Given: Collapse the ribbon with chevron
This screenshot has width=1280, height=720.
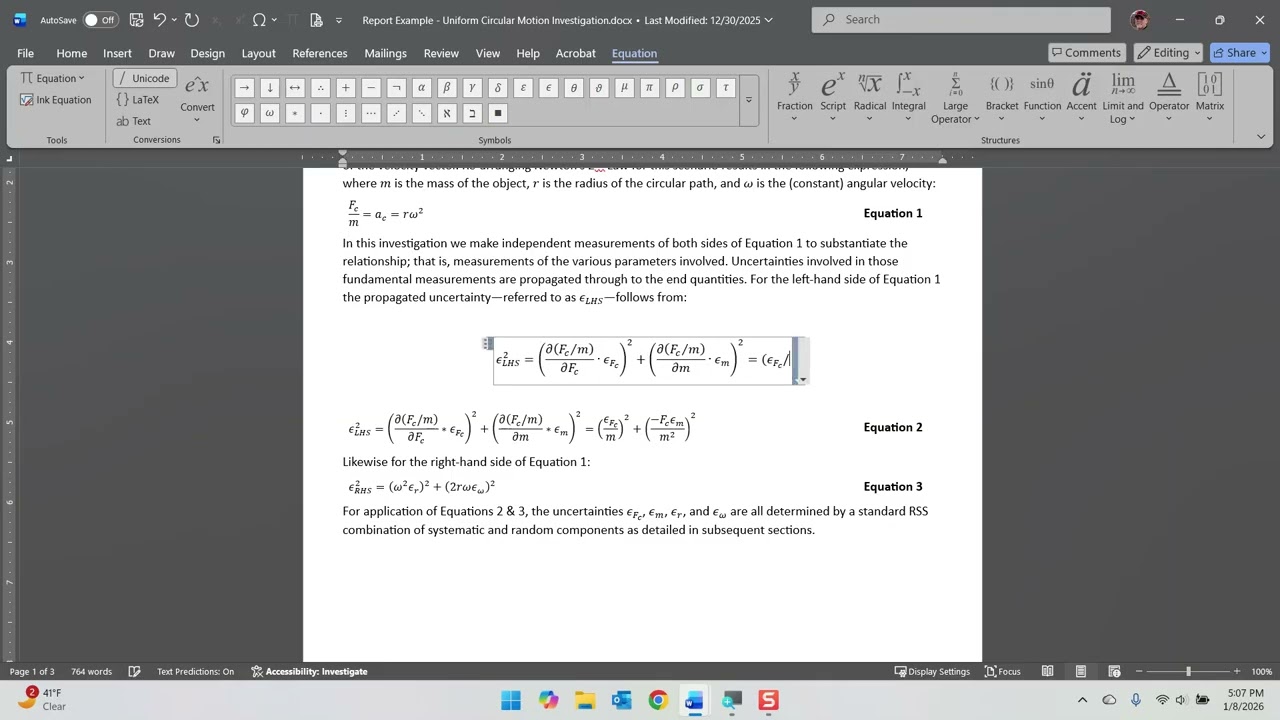Looking at the screenshot, I should click(1261, 136).
